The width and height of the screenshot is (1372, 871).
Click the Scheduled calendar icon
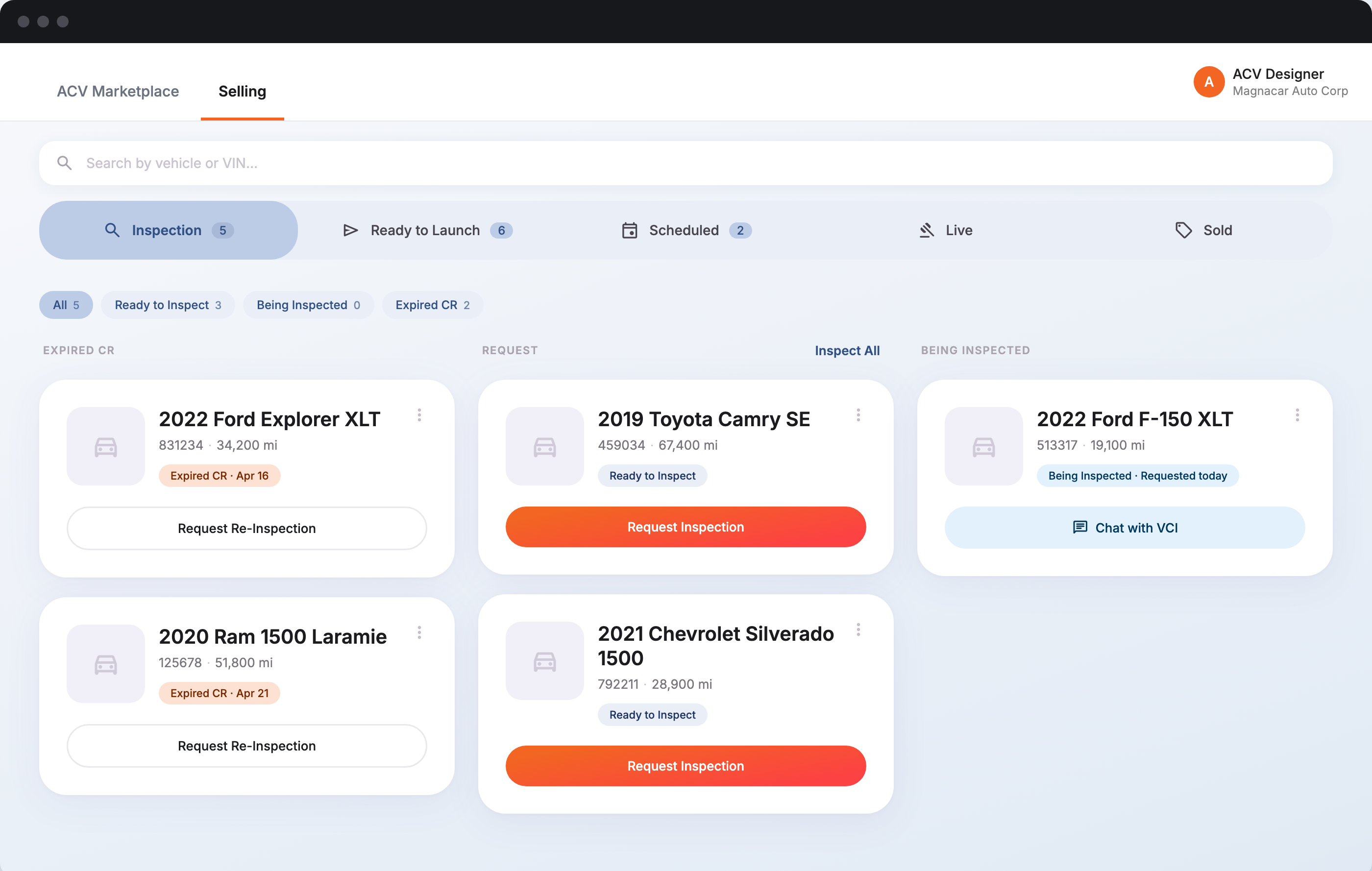click(630, 230)
